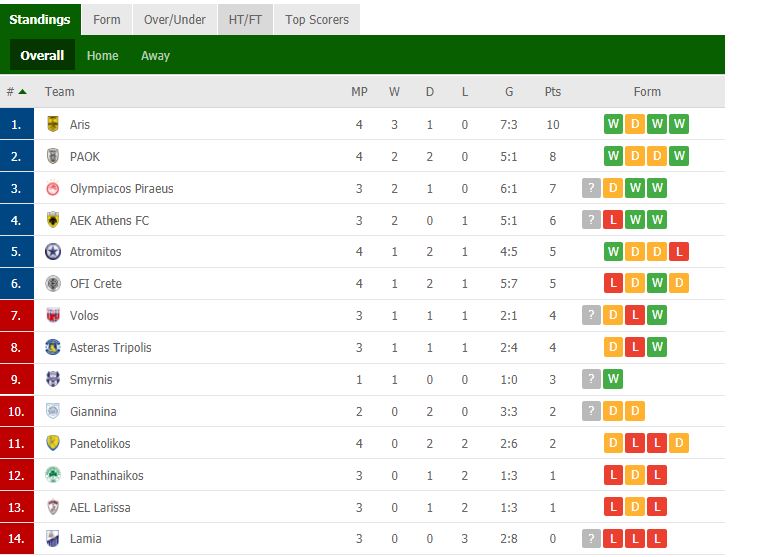Viewport: 761px width, 557px height.
Task: Click the Panetolikos team crest
Action: [x=53, y=443]
